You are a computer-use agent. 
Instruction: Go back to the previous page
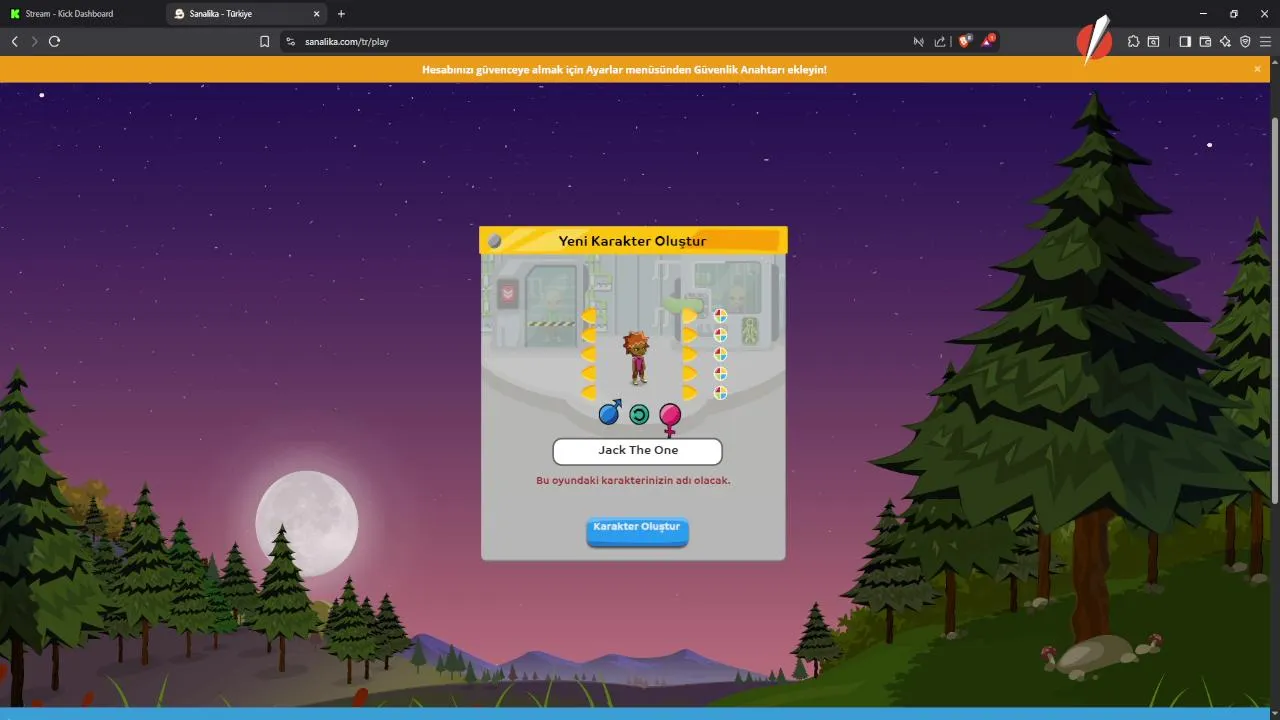point(14,42)
